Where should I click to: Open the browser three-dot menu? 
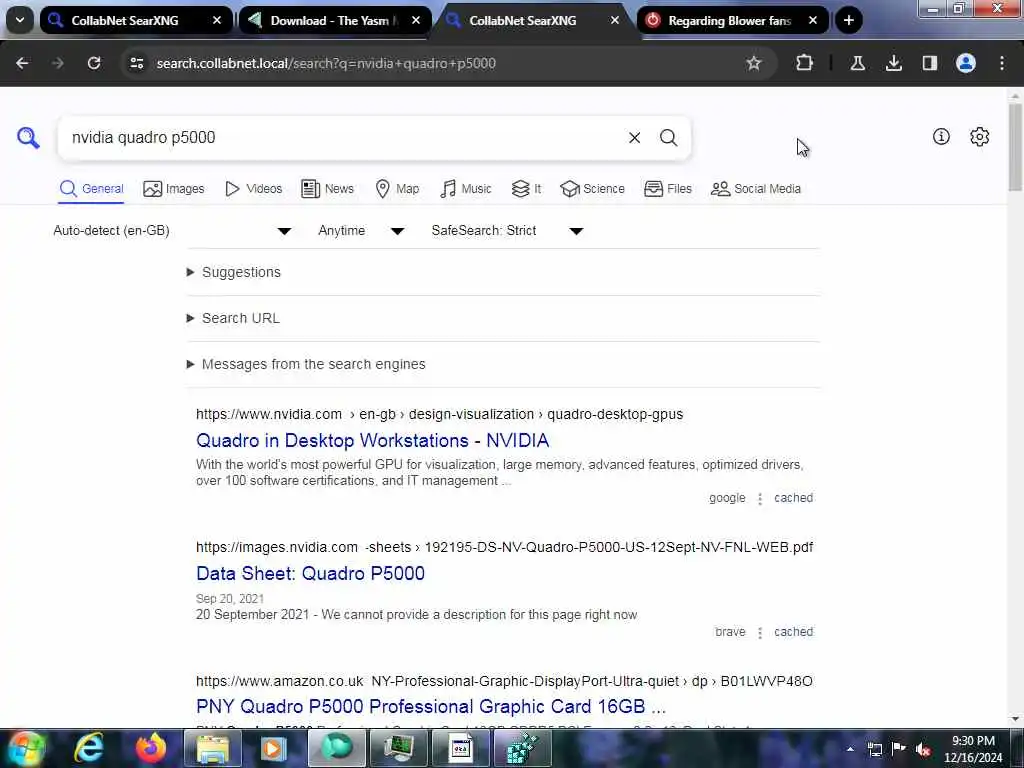tap(1002, 63)
